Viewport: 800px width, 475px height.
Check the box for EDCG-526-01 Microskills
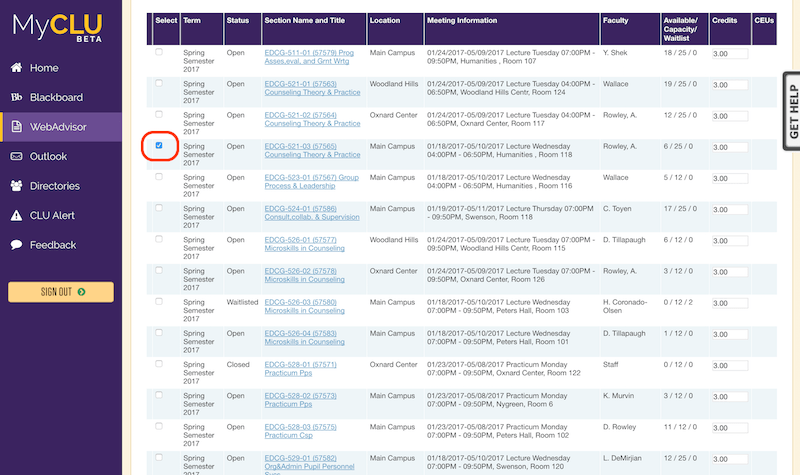(159, 239)
